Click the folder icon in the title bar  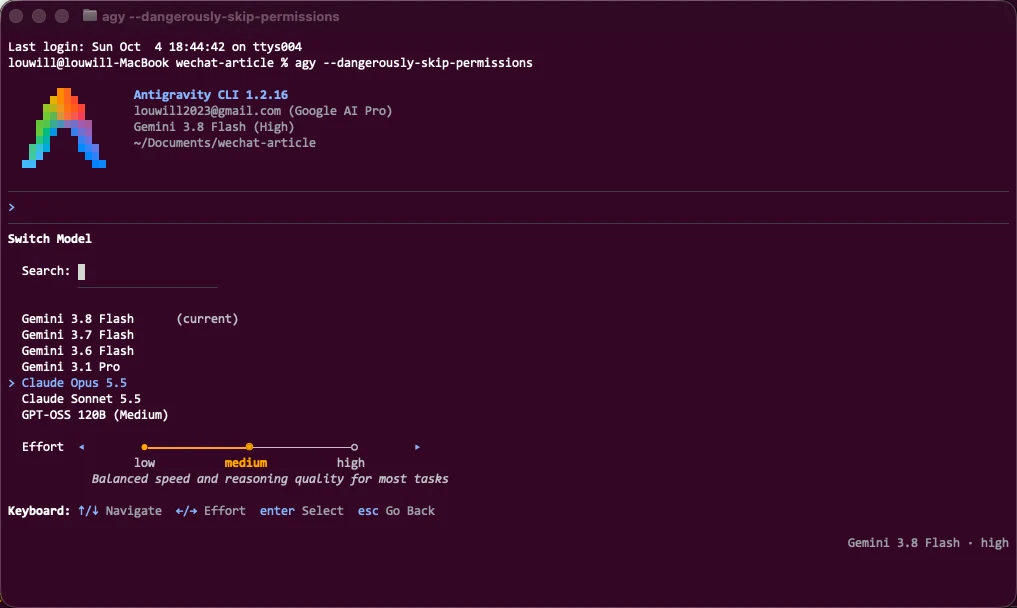[90, 16]
